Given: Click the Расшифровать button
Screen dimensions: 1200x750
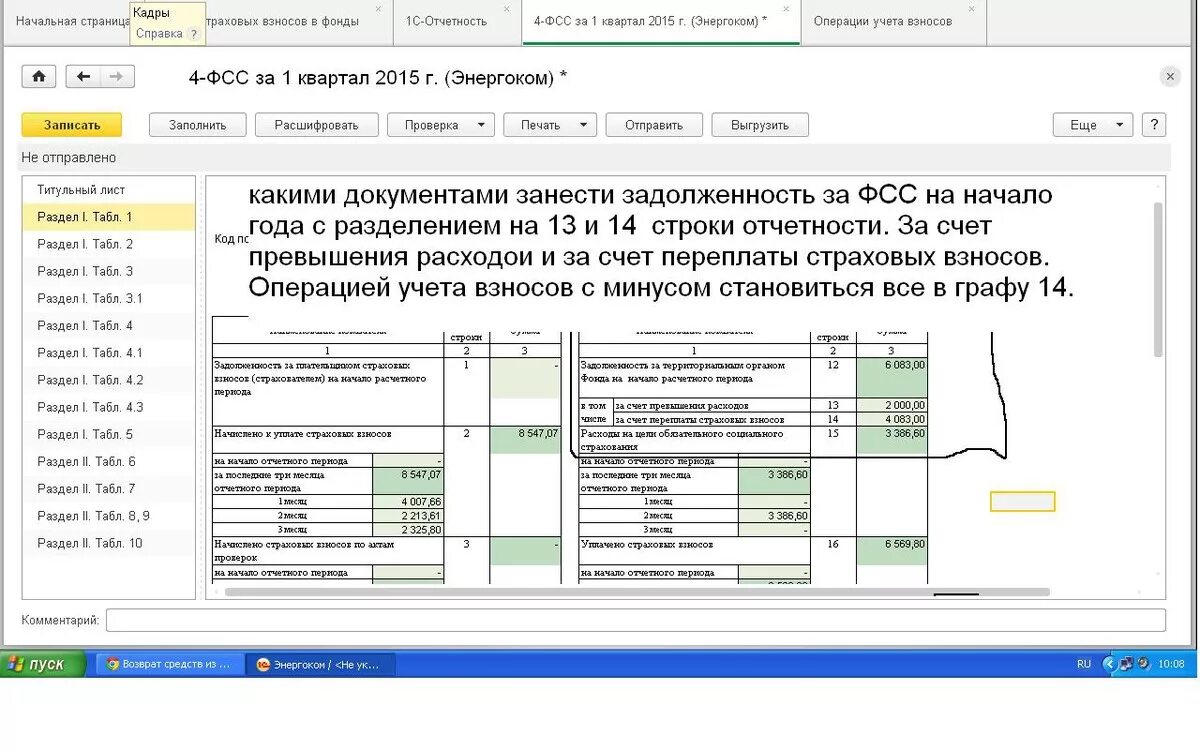Looking at the screenshot, I should click(317, 125).
